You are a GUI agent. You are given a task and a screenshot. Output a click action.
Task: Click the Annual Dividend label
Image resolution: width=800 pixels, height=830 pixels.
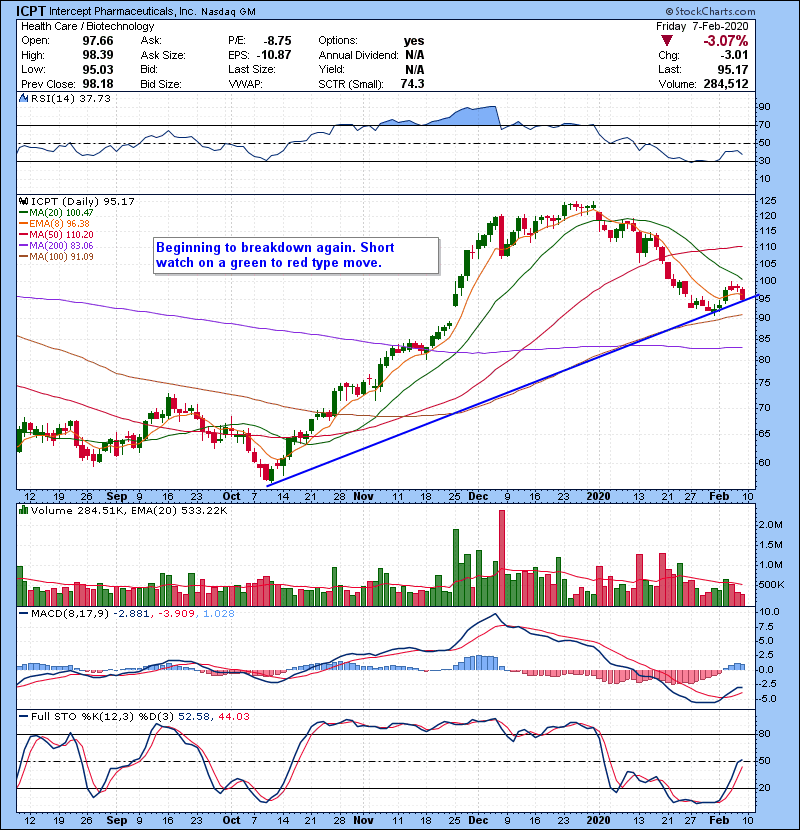(358, 55)
